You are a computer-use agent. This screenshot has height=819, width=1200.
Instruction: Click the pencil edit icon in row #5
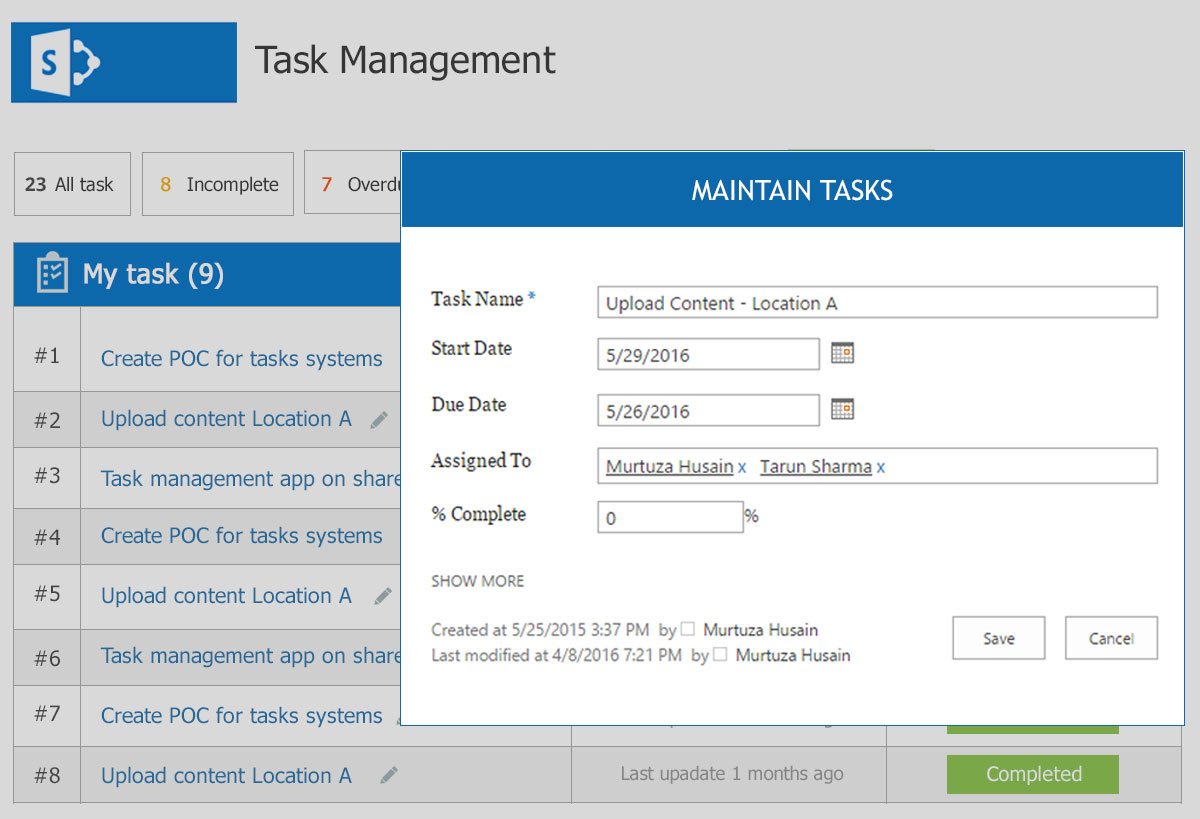coord(383,596)
